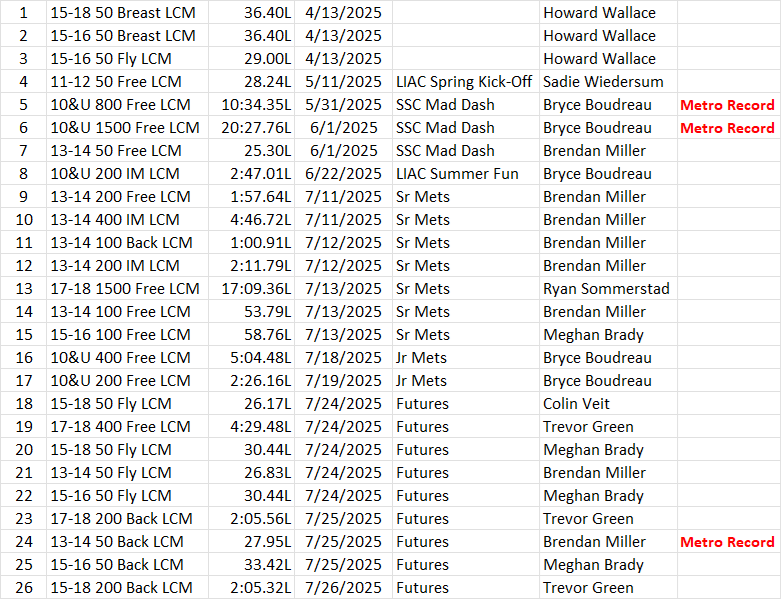This screenshot has width=781, height=599.
Task: Click row number 26 cell
Action: [x=24, y=588]
